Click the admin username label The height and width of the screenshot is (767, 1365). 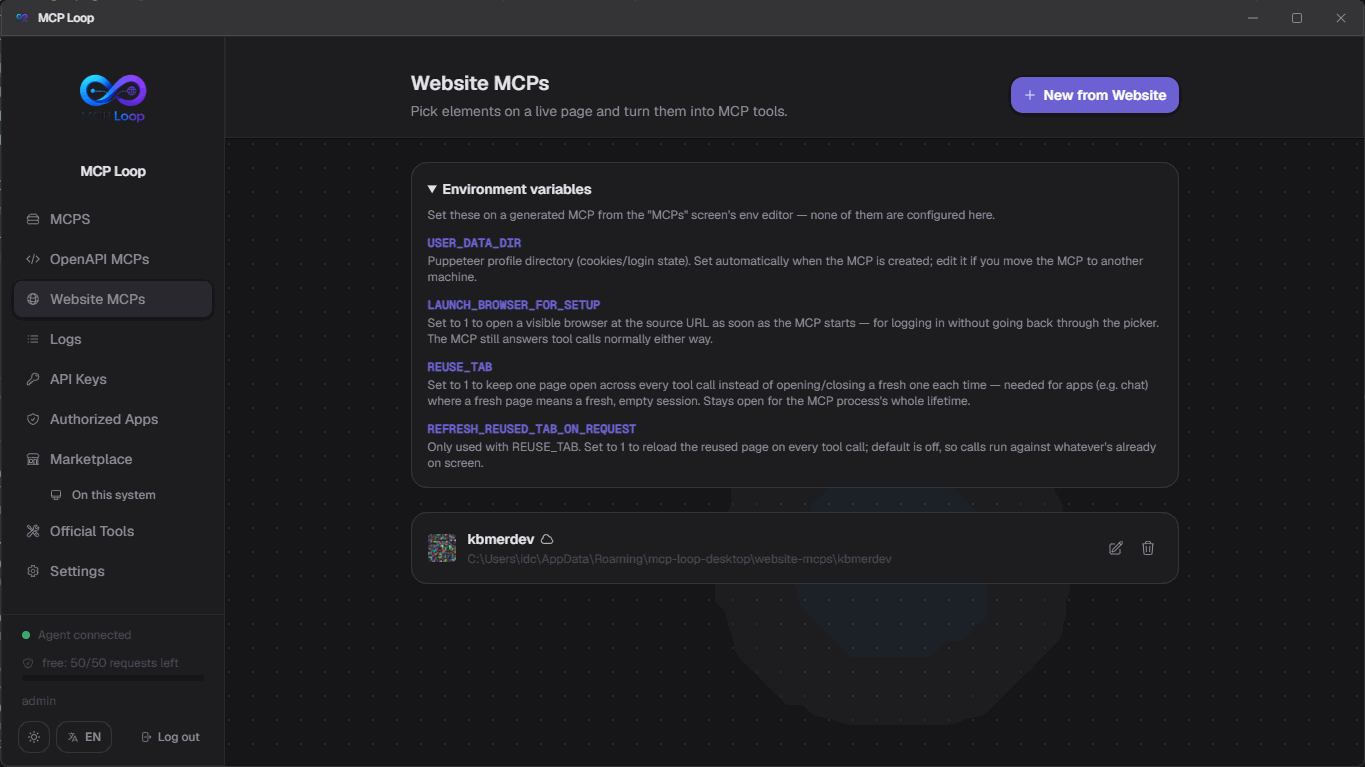pos(39,701)
